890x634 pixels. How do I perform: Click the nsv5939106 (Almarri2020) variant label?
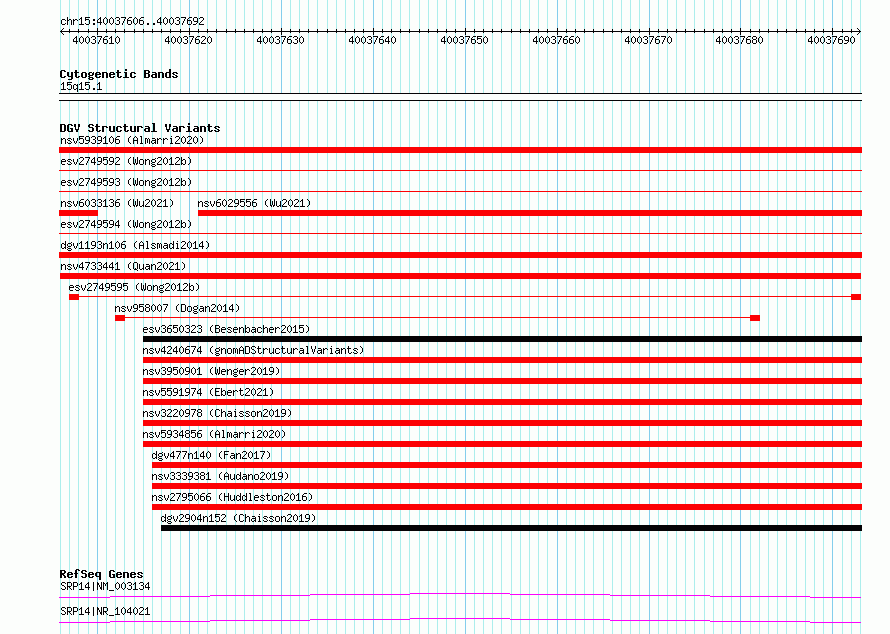[132, 140]
